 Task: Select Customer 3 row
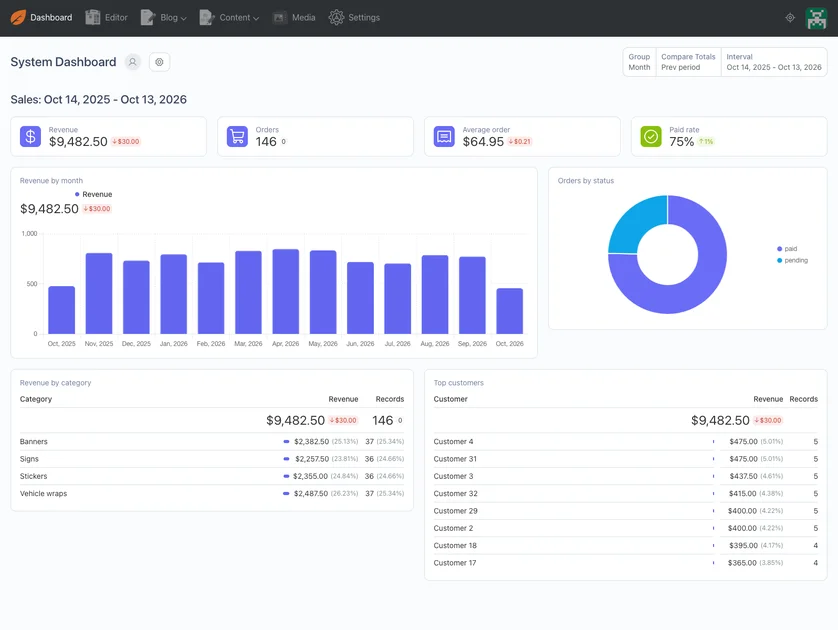[x=626, y=476]
